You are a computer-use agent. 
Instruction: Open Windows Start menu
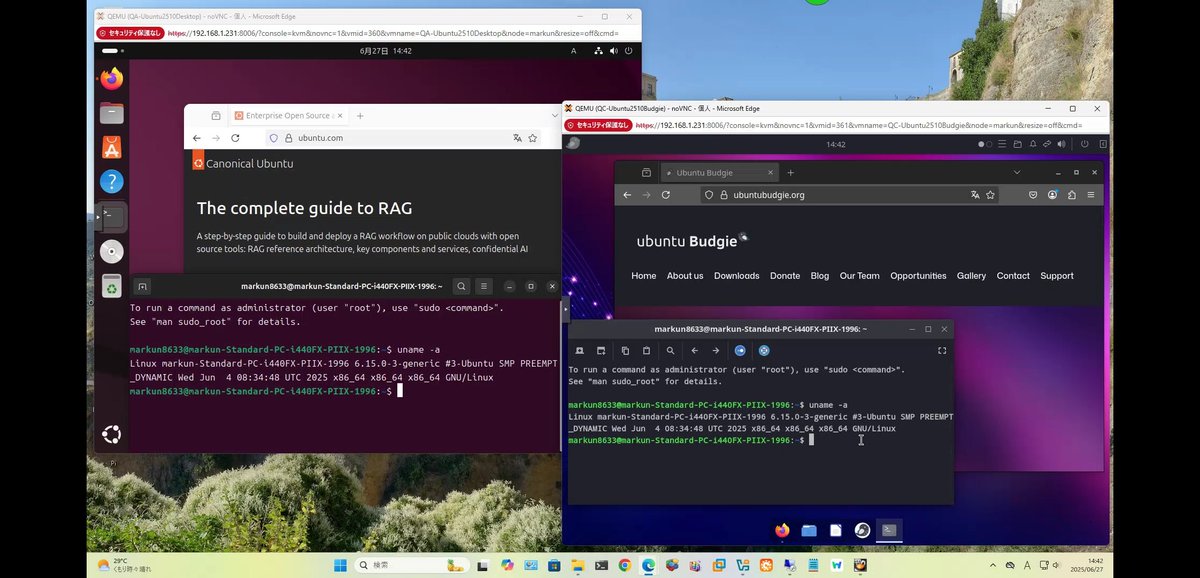339,565
